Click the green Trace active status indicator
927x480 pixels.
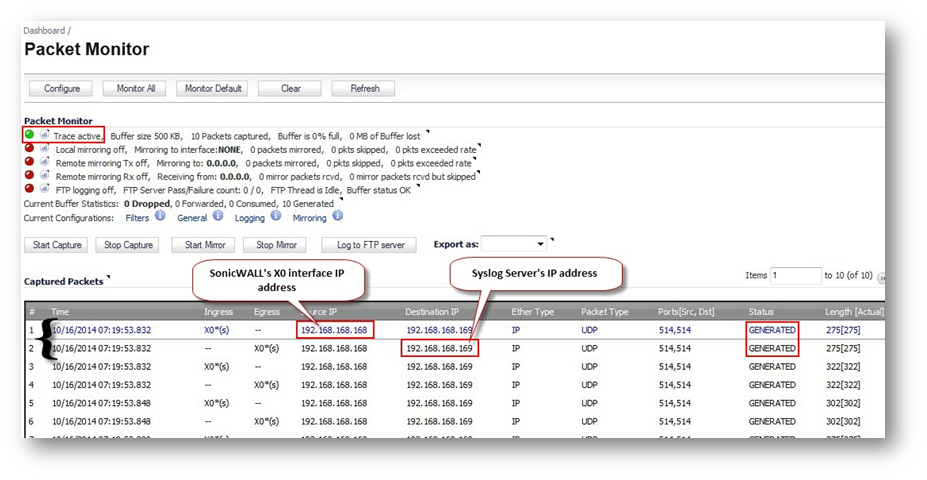30,135
